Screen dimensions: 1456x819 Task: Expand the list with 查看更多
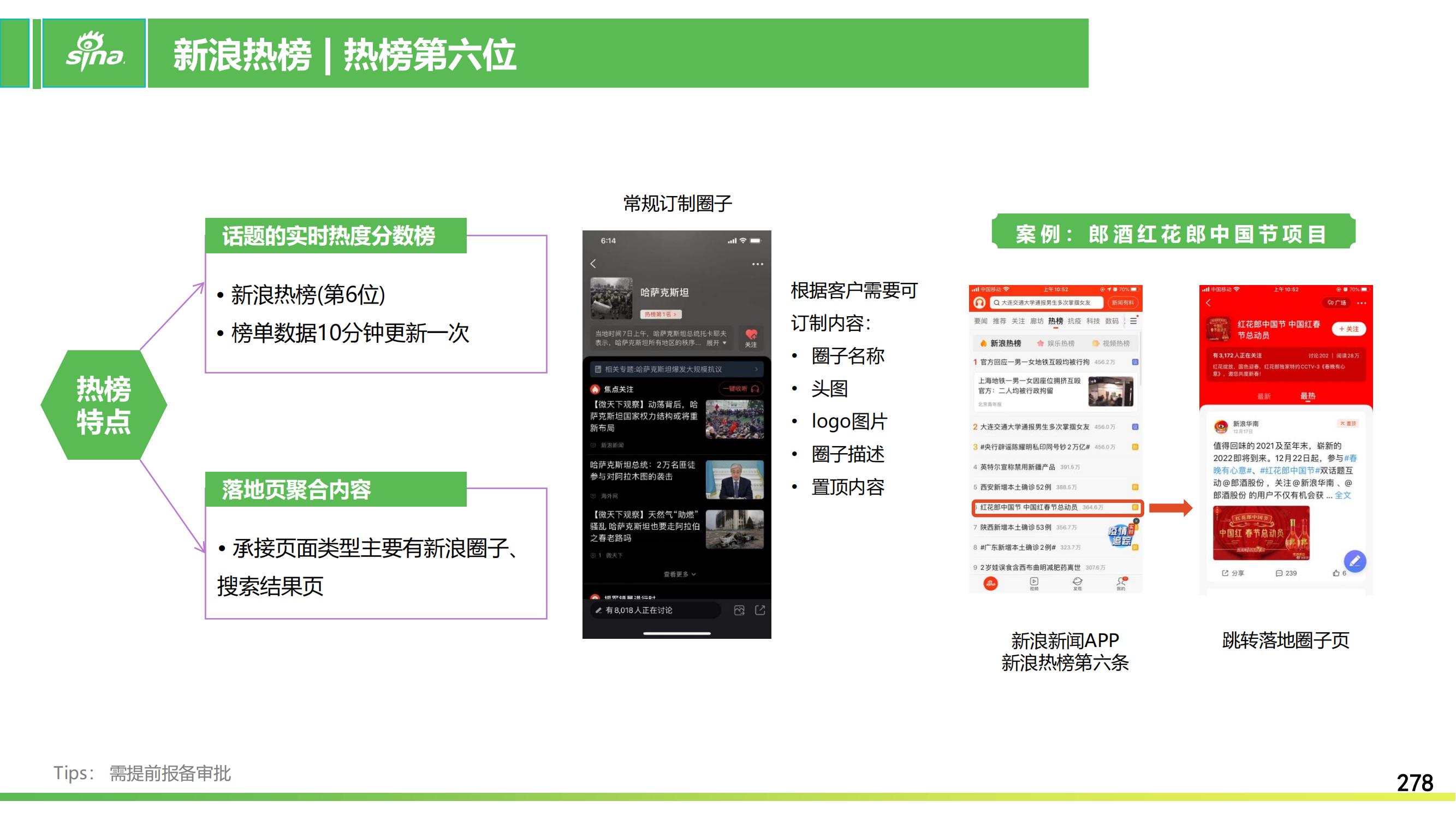pyautogui.click(x=679, y=574)
